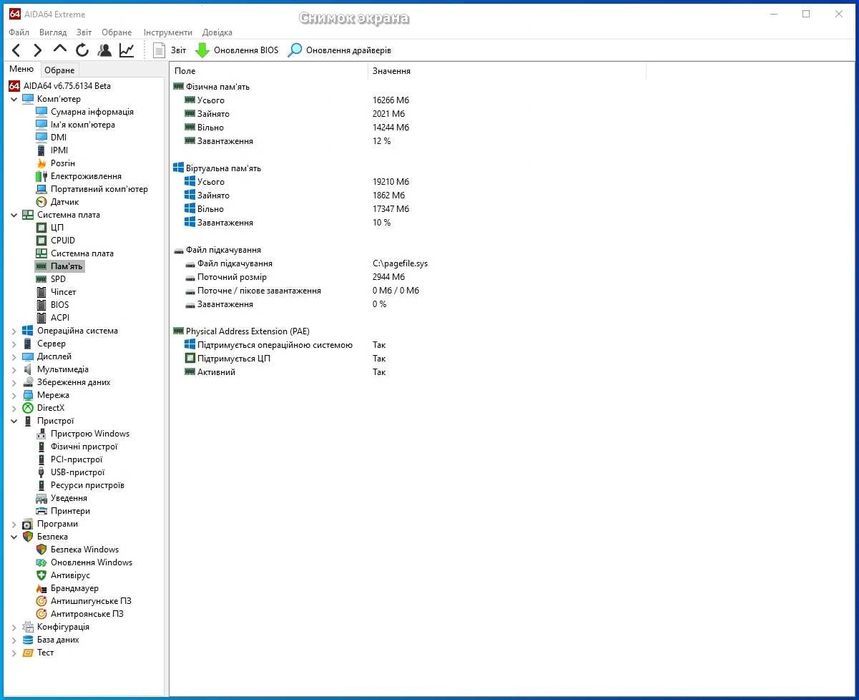Open the Інструменти menu
Screen dimensions: 859x700
168,32
